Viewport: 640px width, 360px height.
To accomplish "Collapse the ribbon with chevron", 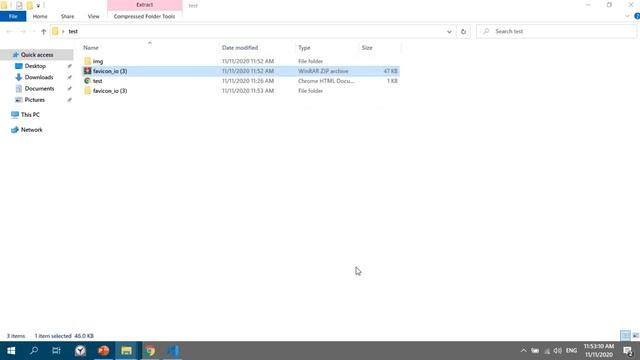I will [x=627, y=16].
